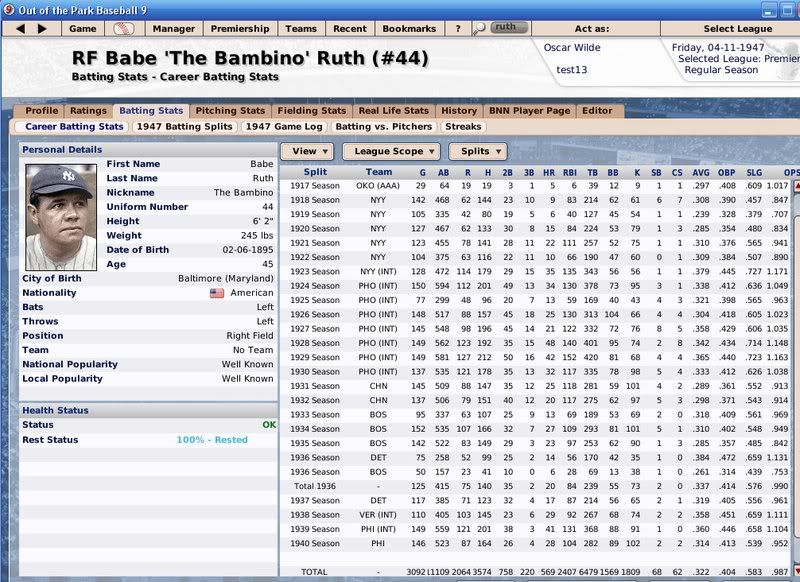Open the League Scope dropdown
The image size is (800, 582).
[390, 151]
